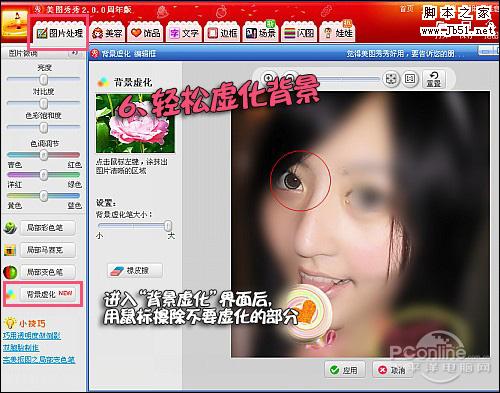
Task: Open the 娃娃 tab
Action: click(x=337, y=33)
